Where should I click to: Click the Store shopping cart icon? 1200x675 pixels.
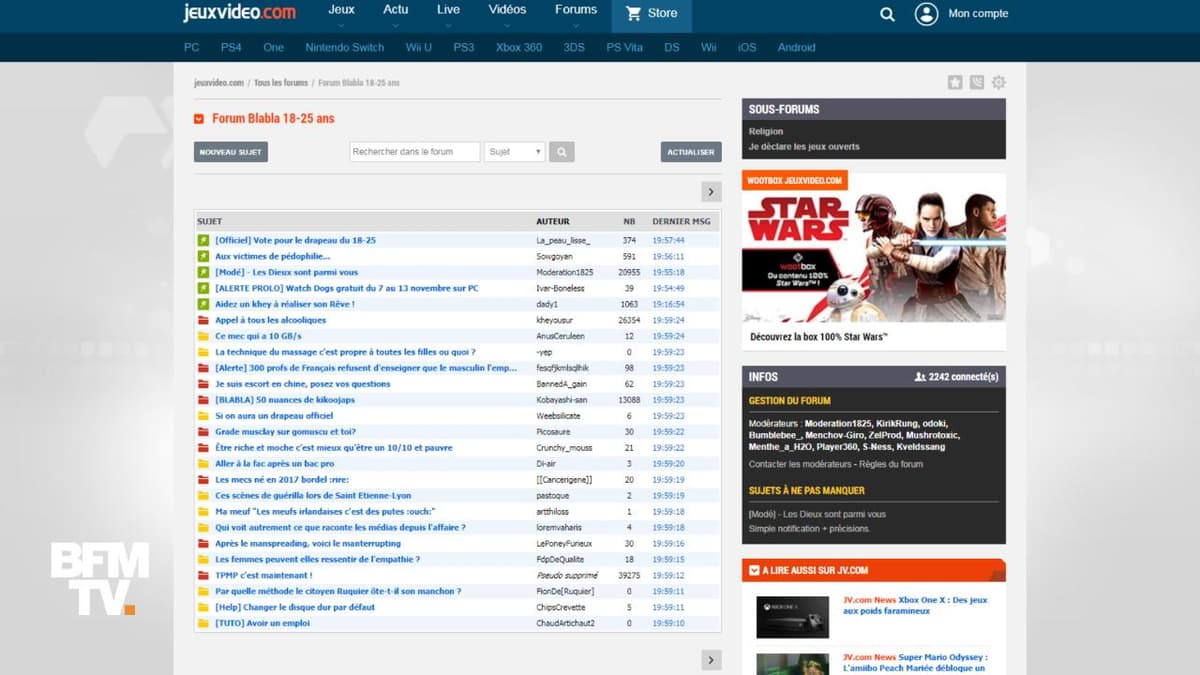(633, 14)
